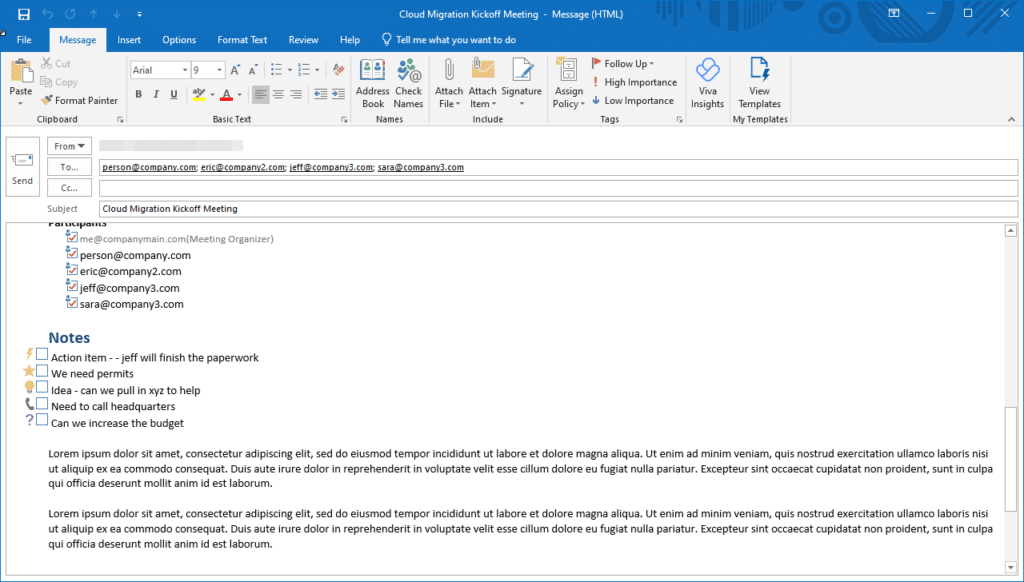Screen dimensions: 1024x582
Task: Check the 'We need permits' checkbox
Action: (x=42, y=371)
